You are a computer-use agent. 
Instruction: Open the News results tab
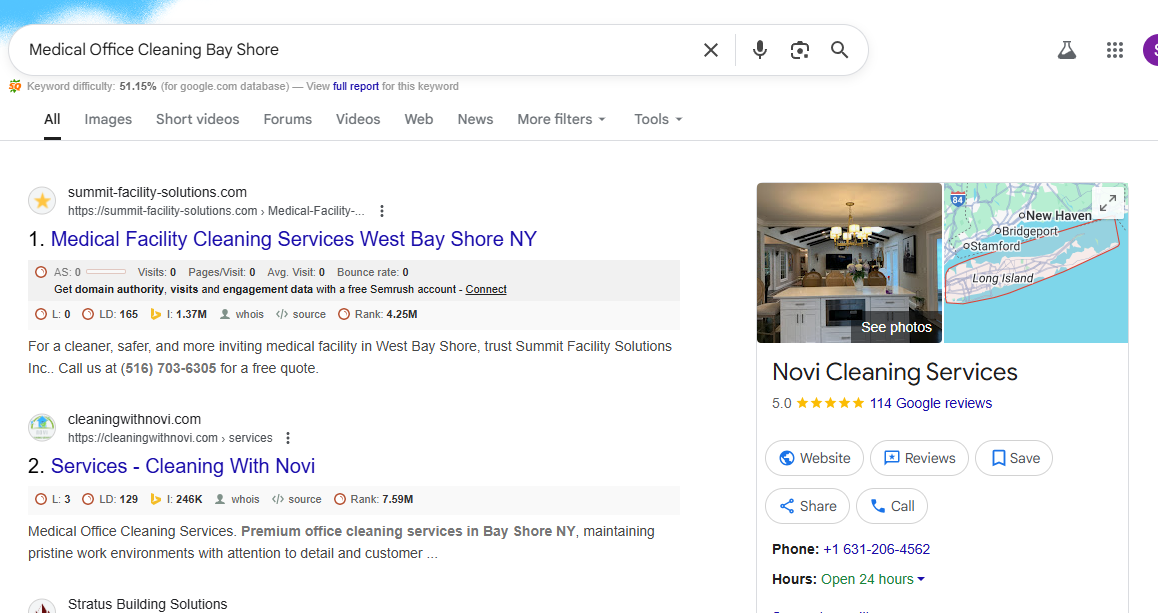475,119
